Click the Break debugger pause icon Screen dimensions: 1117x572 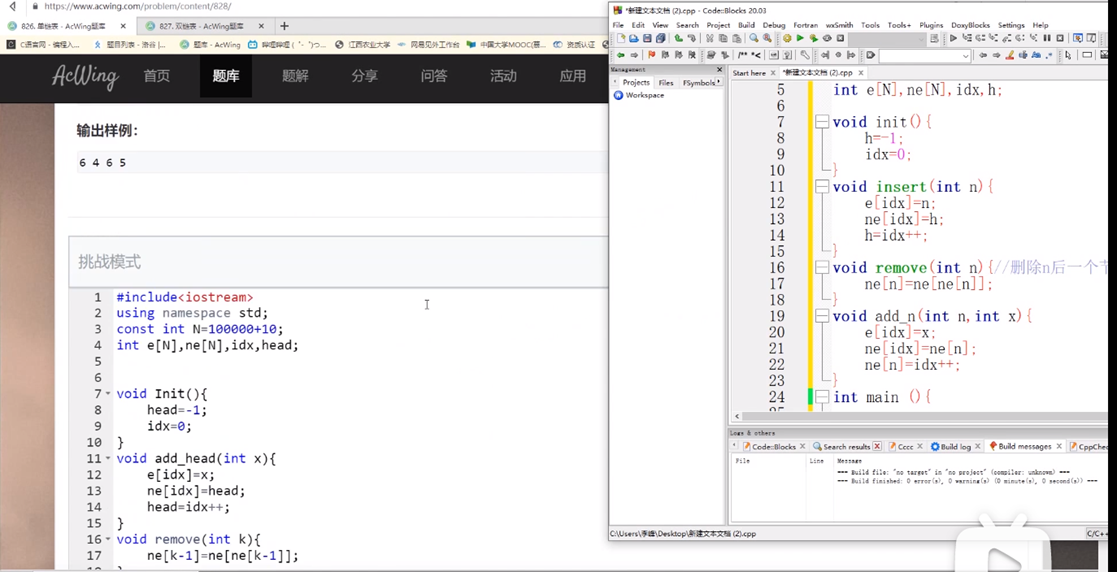click(1047, 38)
